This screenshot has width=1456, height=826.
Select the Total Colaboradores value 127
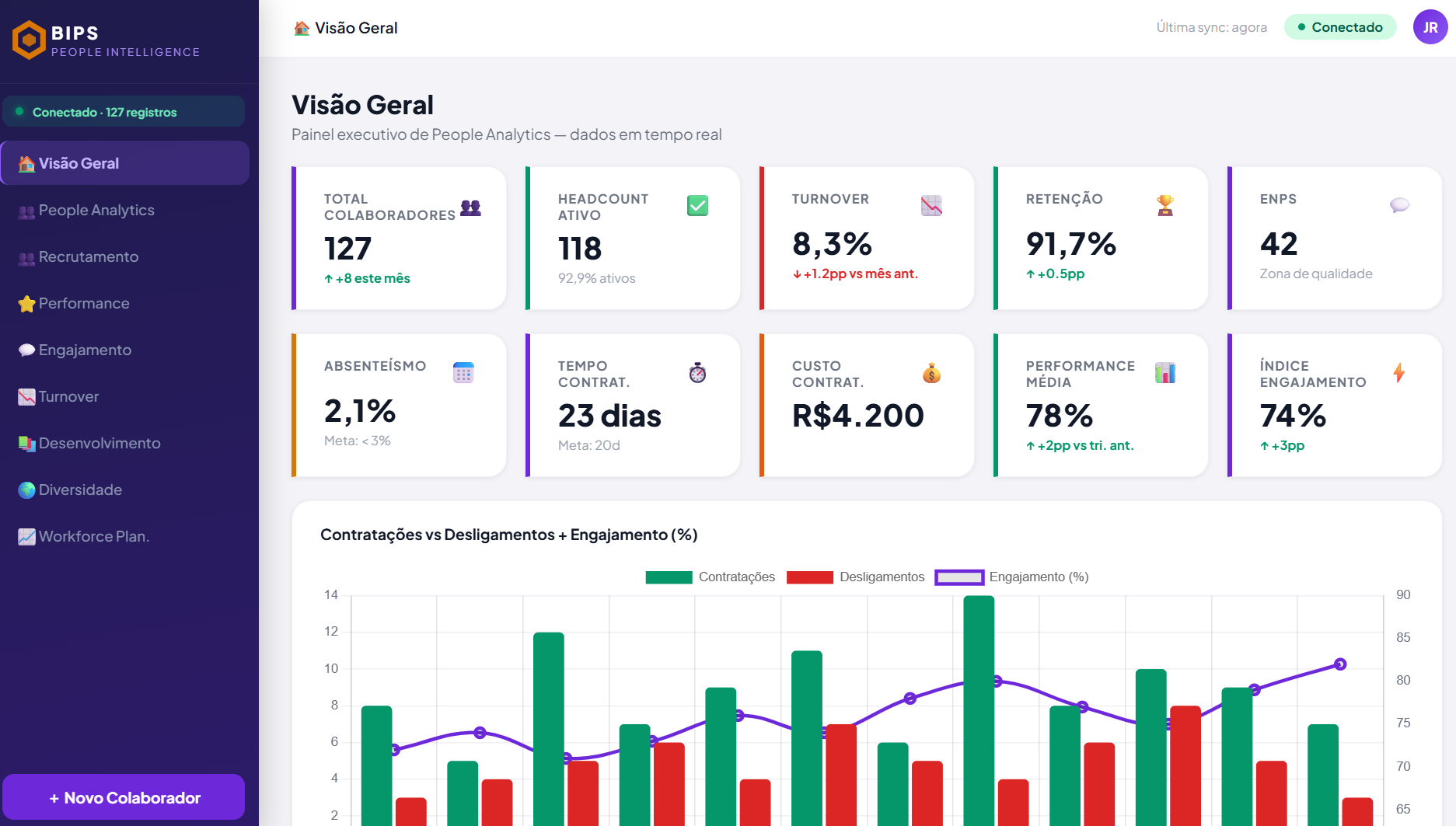pyautogui.click(x=347, y=249)
